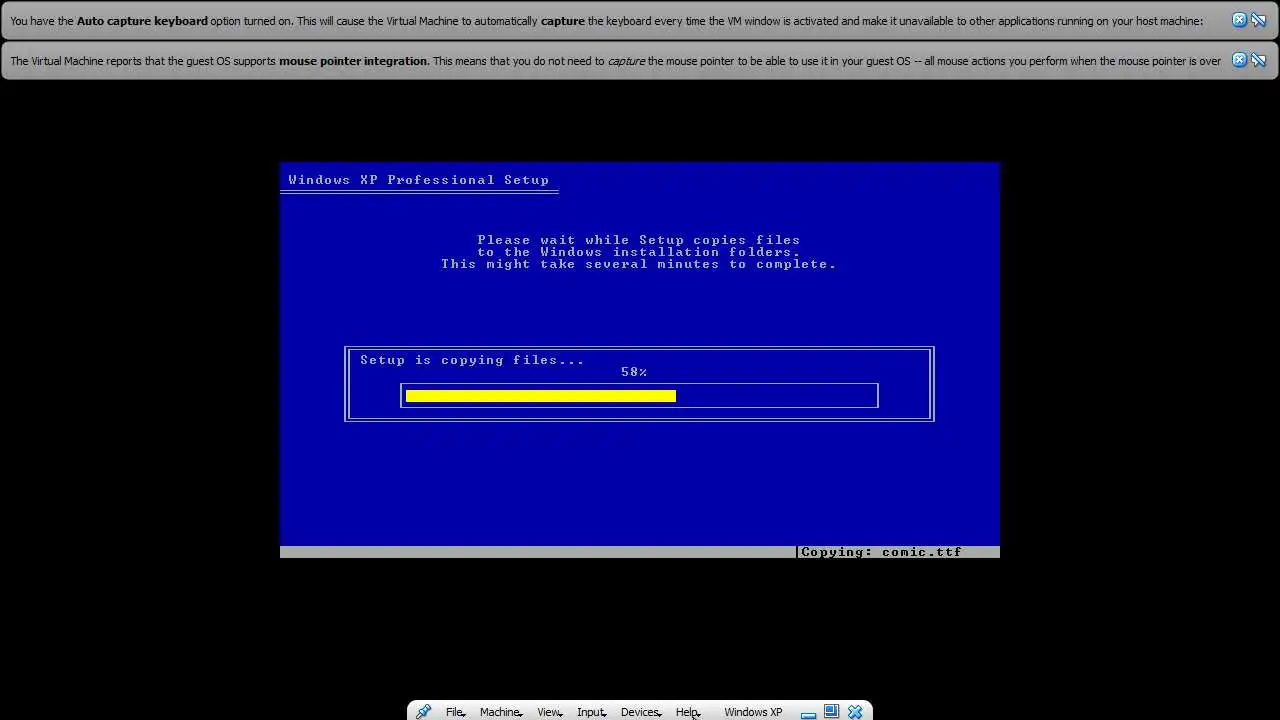Click the Auto capture keyboard message text

click(x=607, y=21)
